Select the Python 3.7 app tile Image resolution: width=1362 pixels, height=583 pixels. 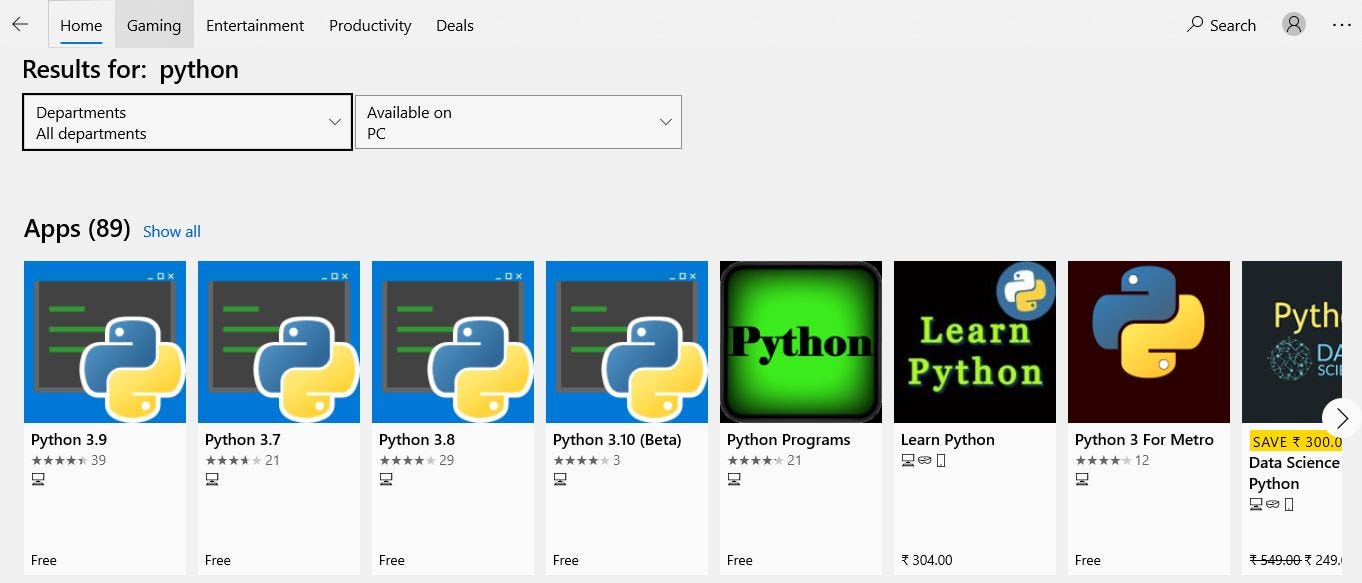point(278,341)
